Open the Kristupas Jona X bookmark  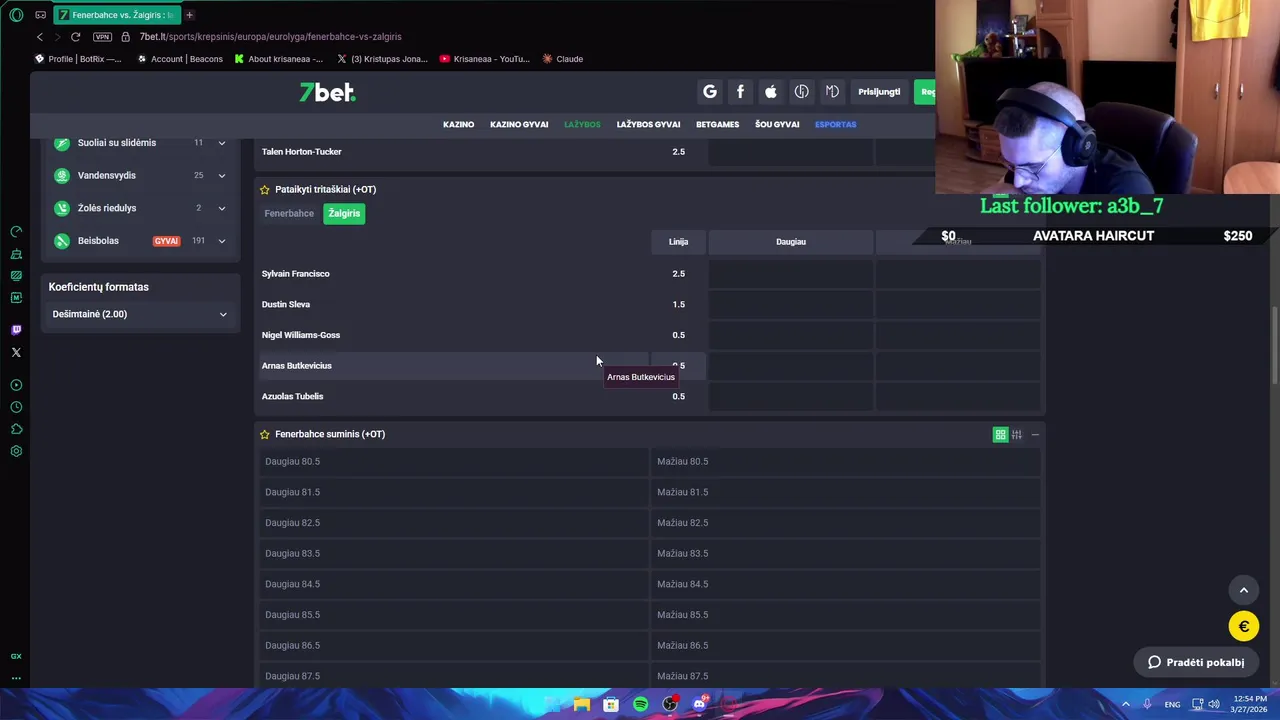pyautogui.click(x=383, y=59)
